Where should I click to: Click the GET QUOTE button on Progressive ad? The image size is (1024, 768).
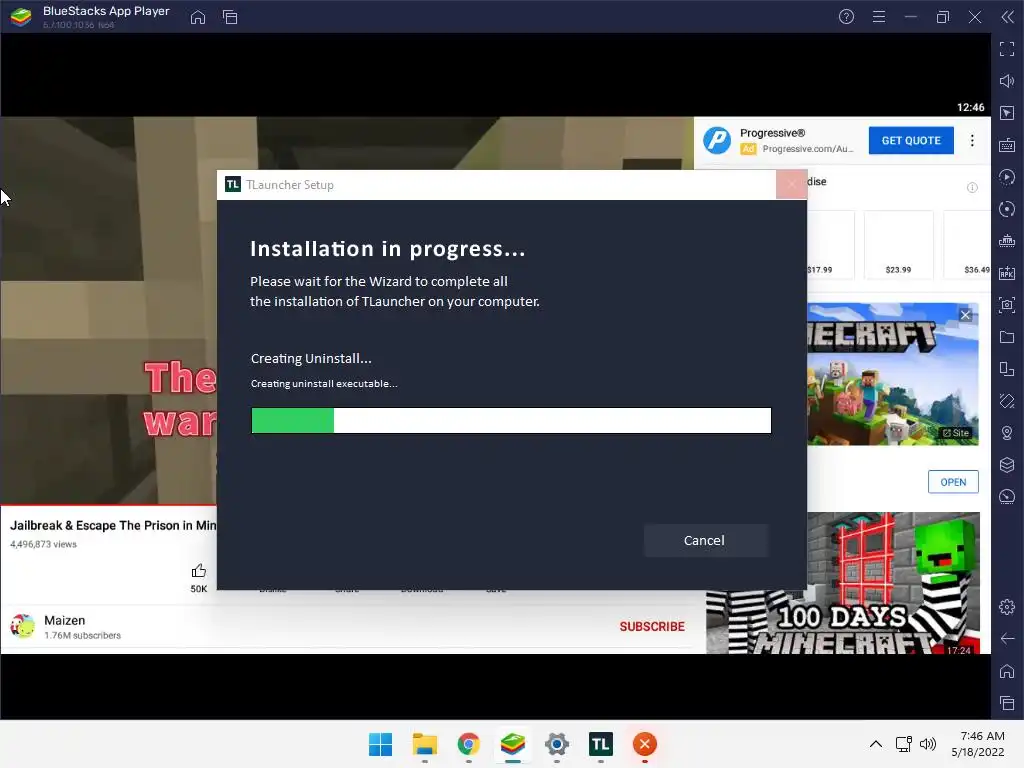coord(911,140)
